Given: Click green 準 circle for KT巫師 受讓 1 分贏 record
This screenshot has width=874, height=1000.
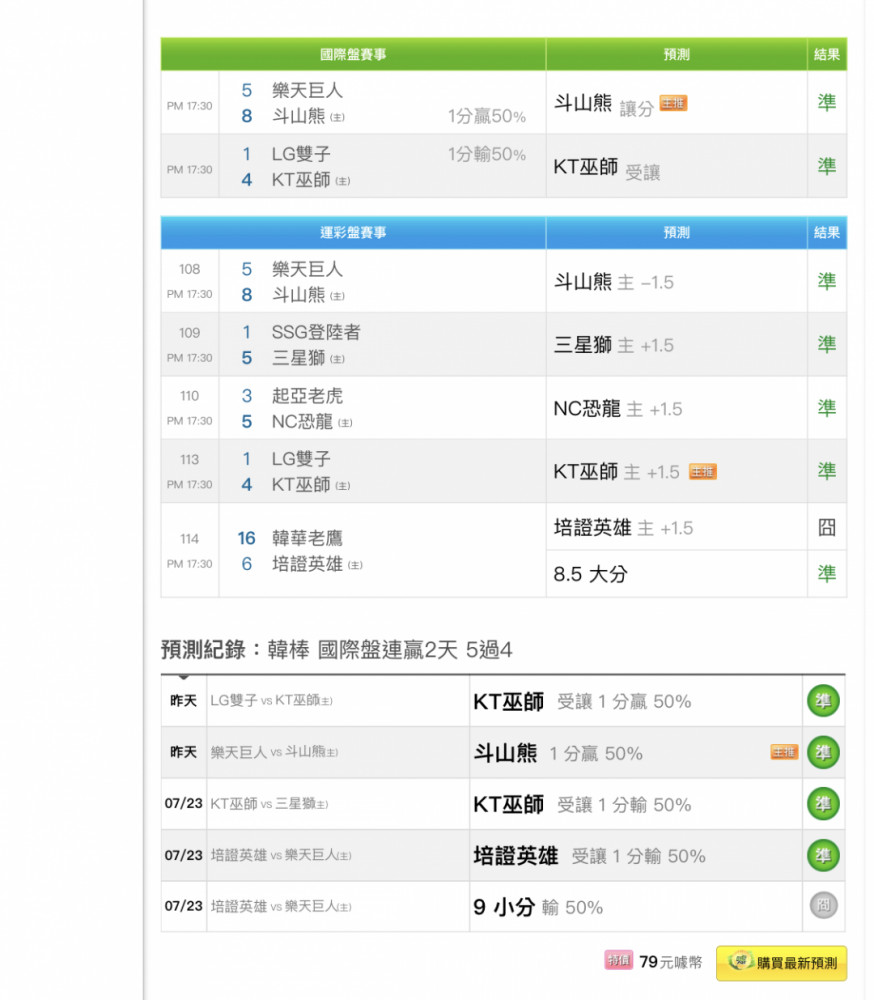Looking at the screenshot, I should tap(823, 701).
